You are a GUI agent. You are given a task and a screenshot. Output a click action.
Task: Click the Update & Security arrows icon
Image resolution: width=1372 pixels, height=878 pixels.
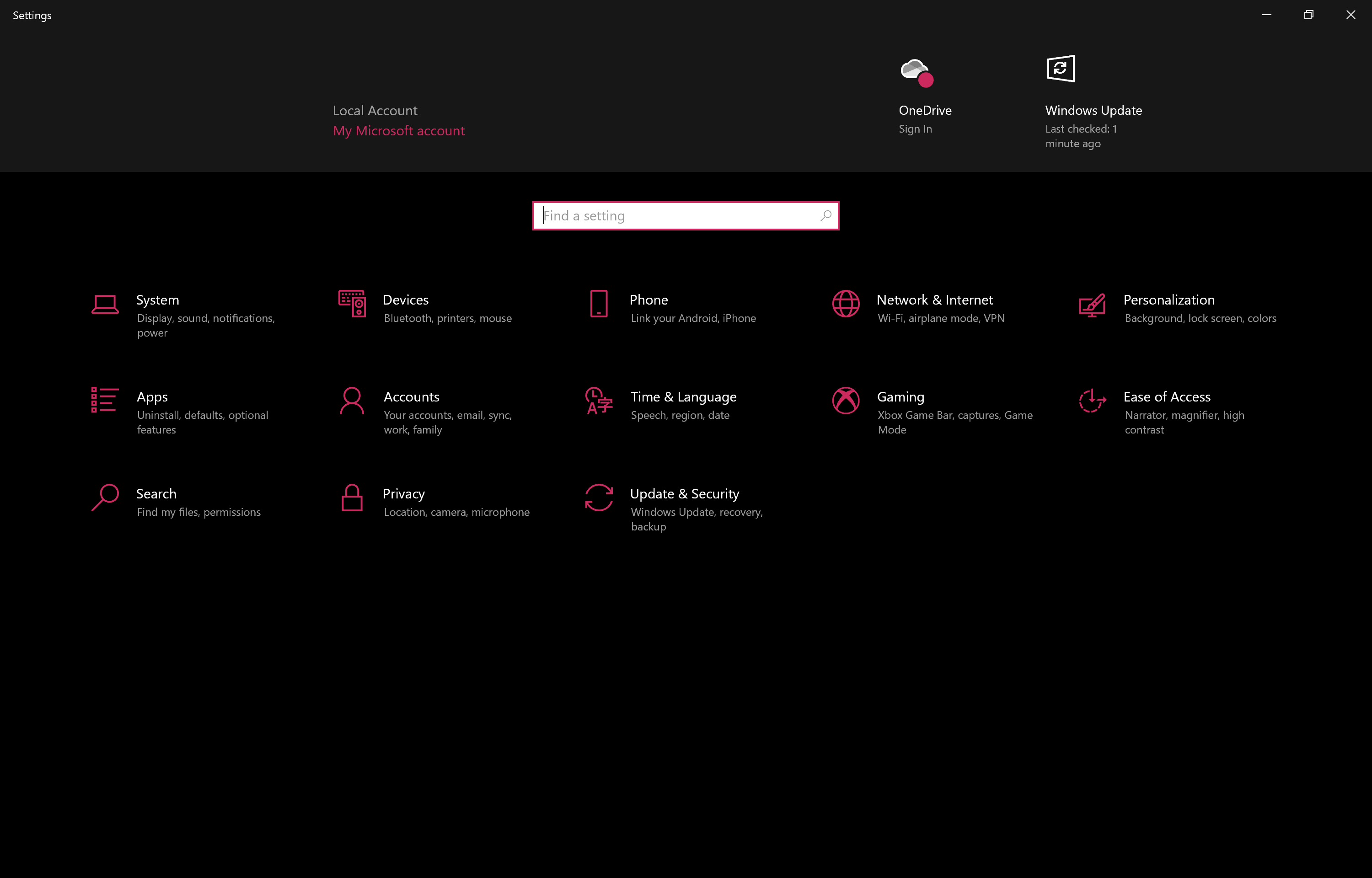coord(599,498)
